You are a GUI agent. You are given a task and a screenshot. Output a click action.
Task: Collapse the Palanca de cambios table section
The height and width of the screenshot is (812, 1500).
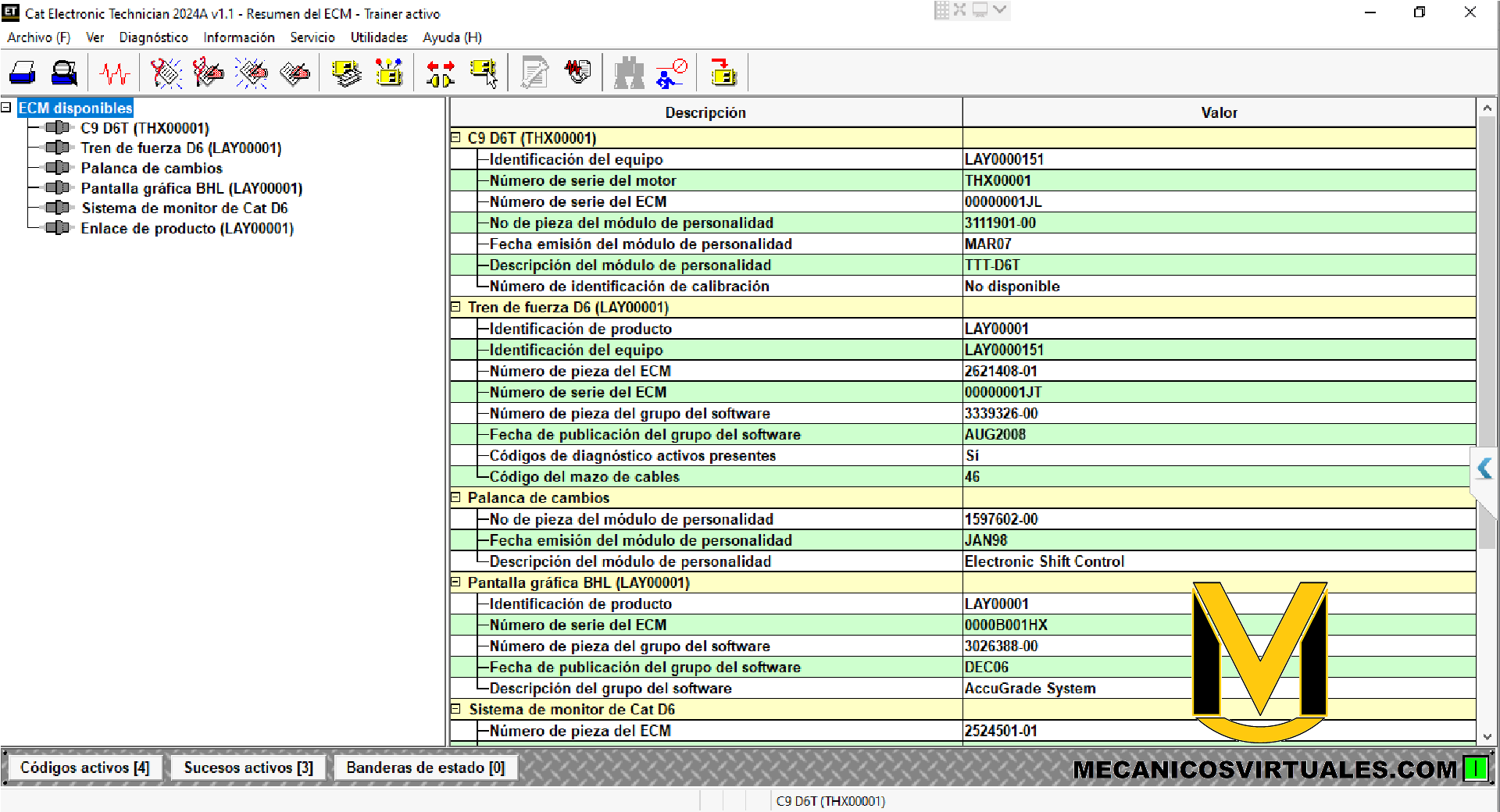[x=456, y=497]
